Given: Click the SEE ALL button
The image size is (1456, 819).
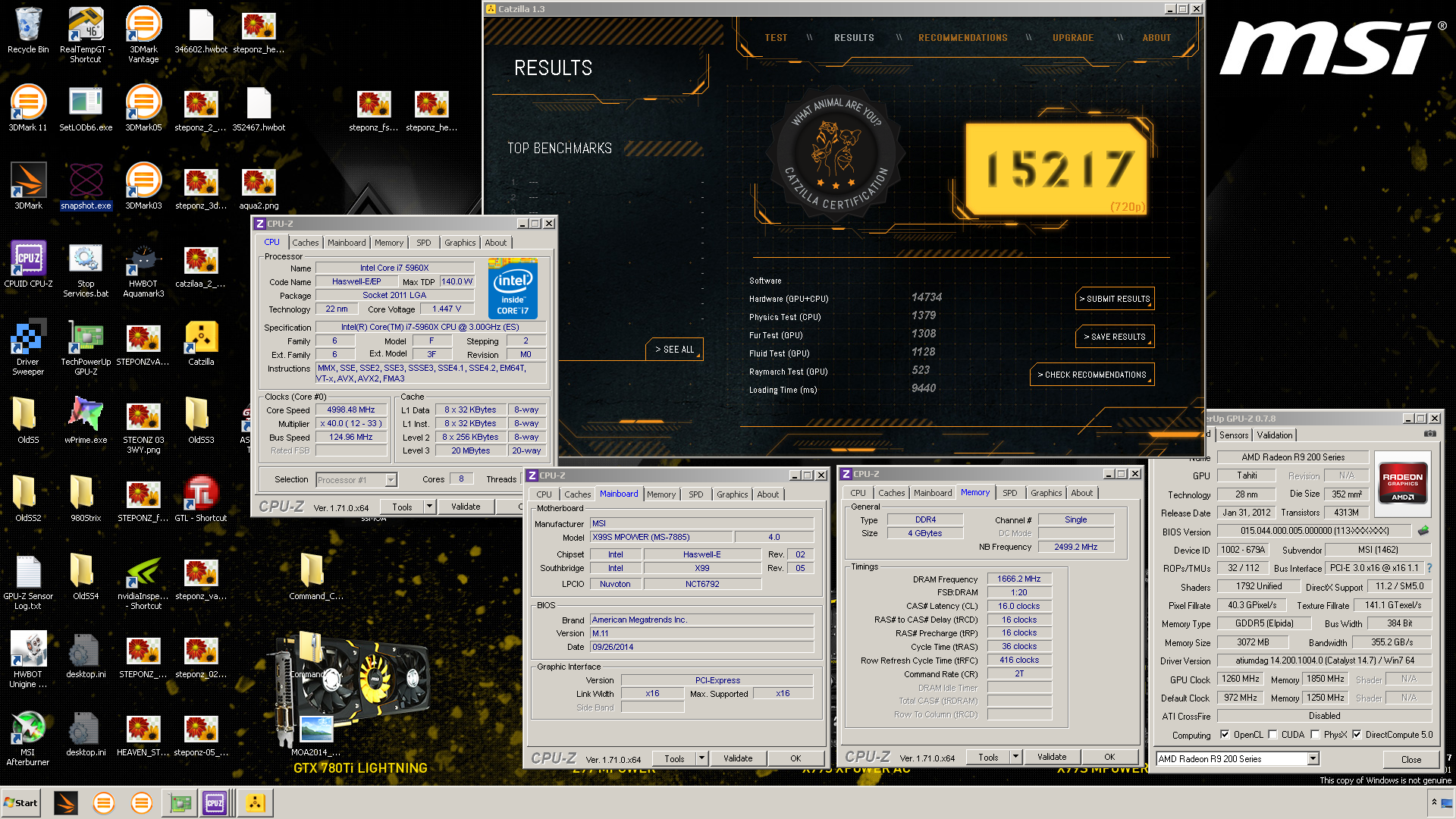Looking at the screenshot, I should pyautogui.click(x=675, y=350).
